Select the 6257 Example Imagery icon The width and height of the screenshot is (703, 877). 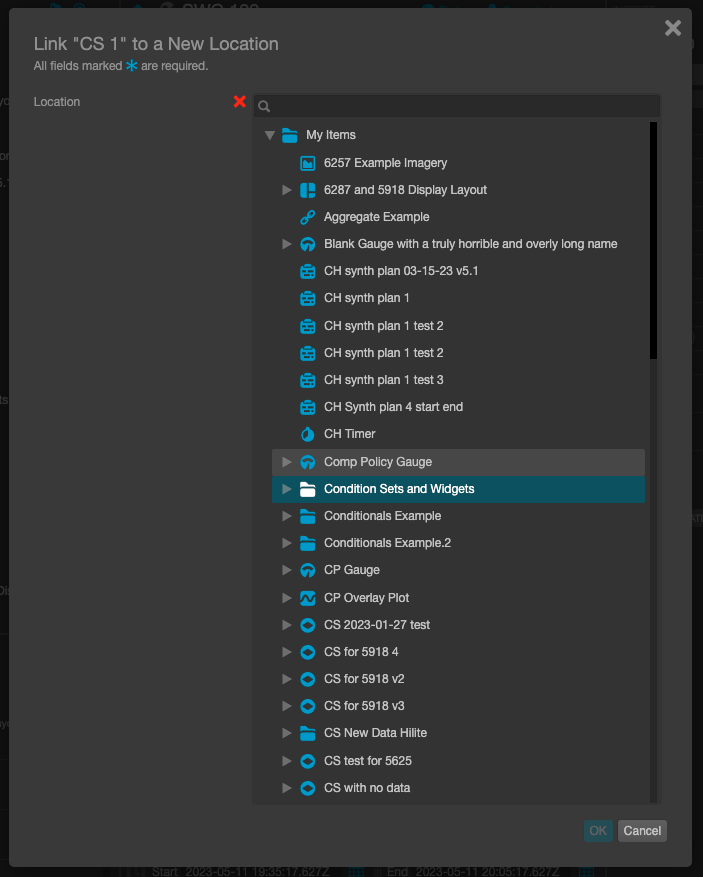[x=307, y=162]
